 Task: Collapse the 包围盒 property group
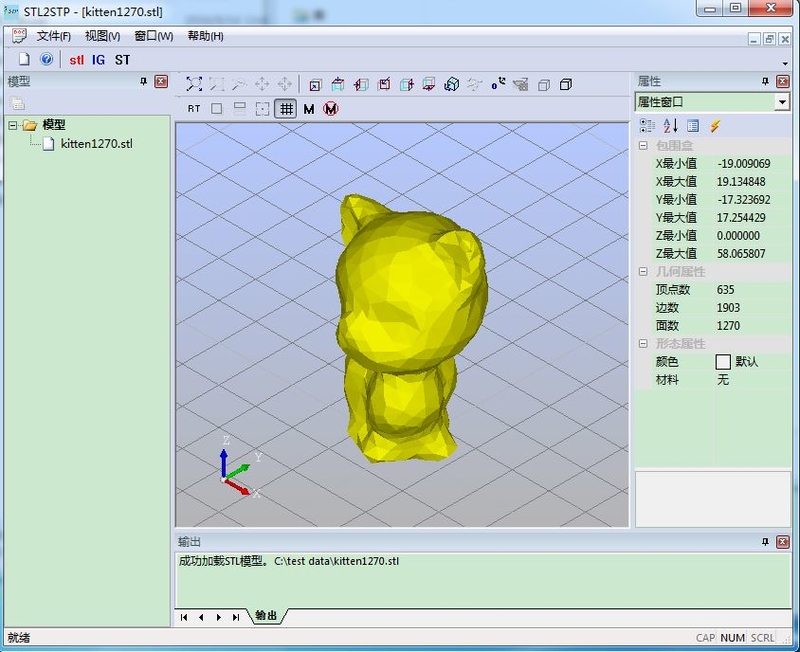click(644, 144)
